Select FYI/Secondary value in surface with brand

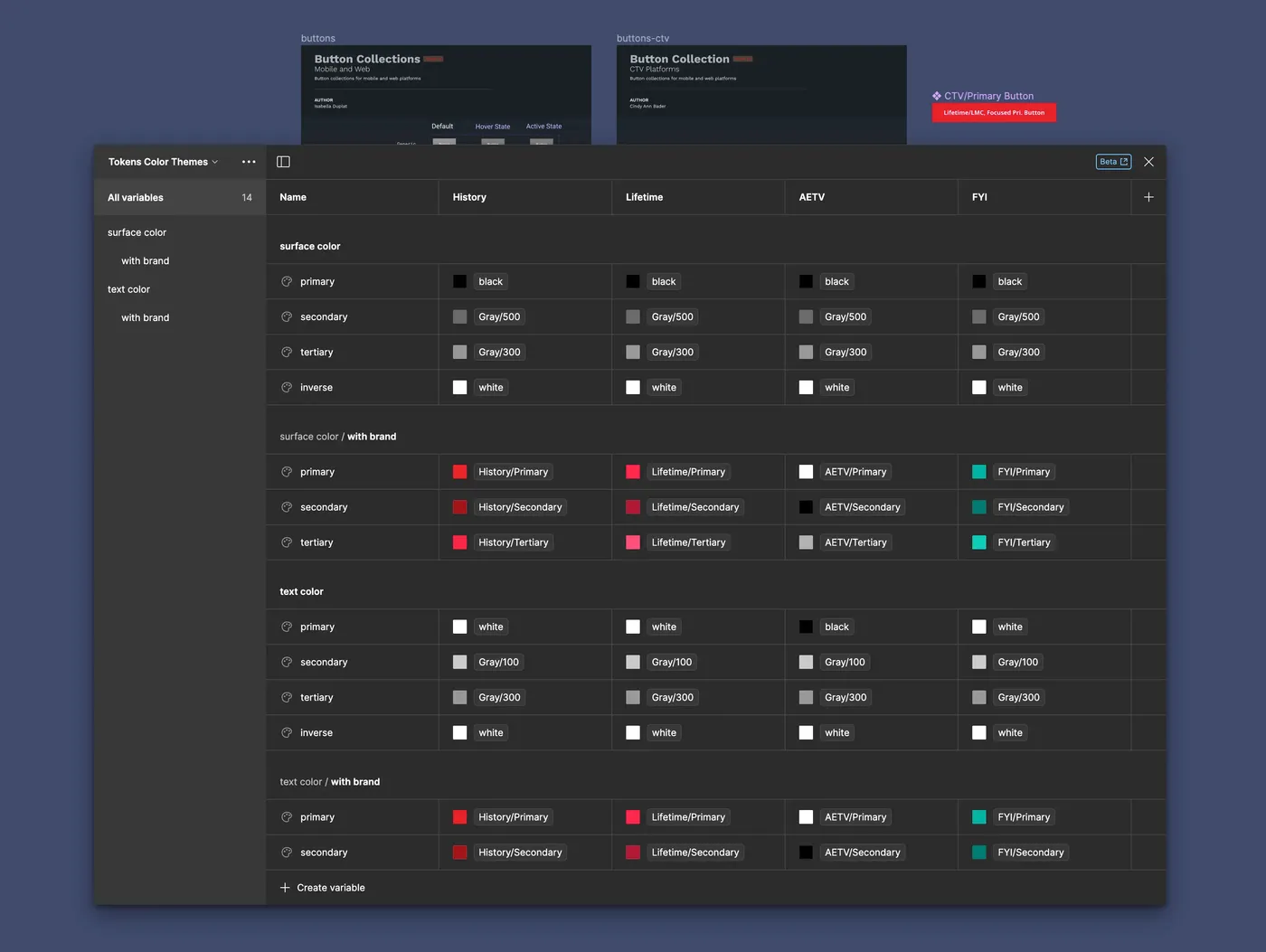click(x=1031, y=507)
